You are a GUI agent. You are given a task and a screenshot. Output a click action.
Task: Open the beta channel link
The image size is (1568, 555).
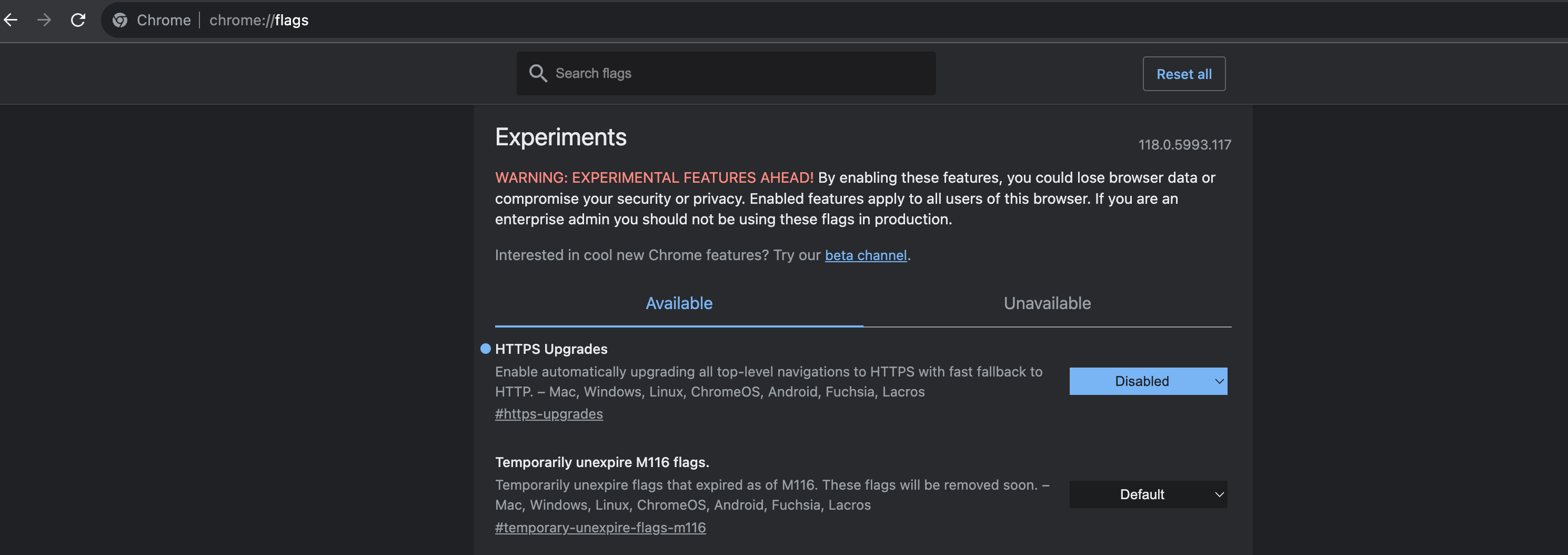click(x=865, y=255)
